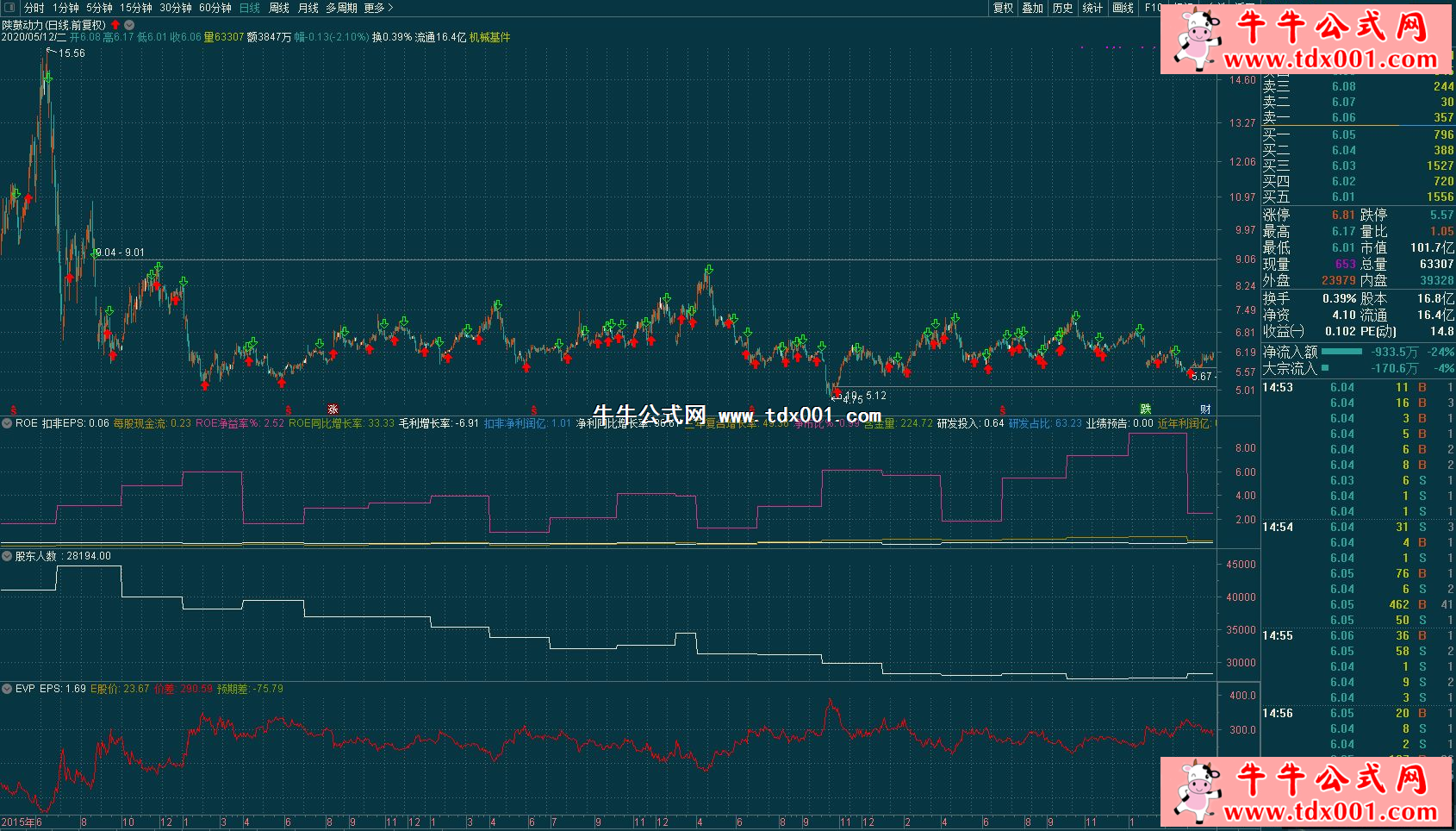Click 外盘 value 23979

[1339, 280]
